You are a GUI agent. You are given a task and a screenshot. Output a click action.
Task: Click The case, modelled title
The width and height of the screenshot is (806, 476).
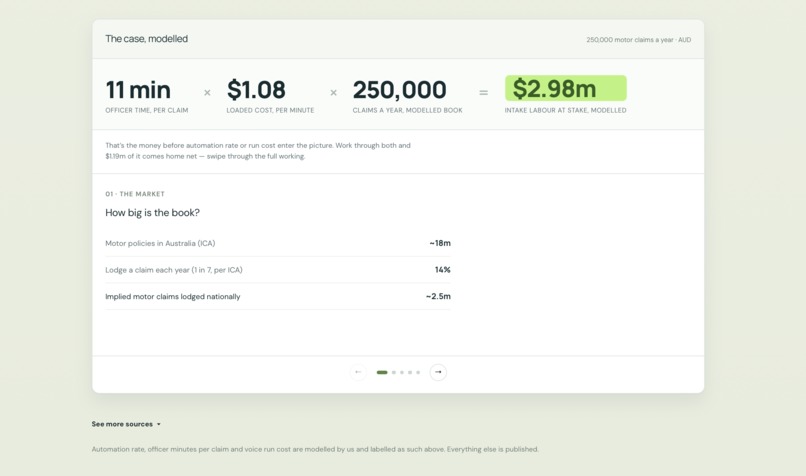pos(146,39)
